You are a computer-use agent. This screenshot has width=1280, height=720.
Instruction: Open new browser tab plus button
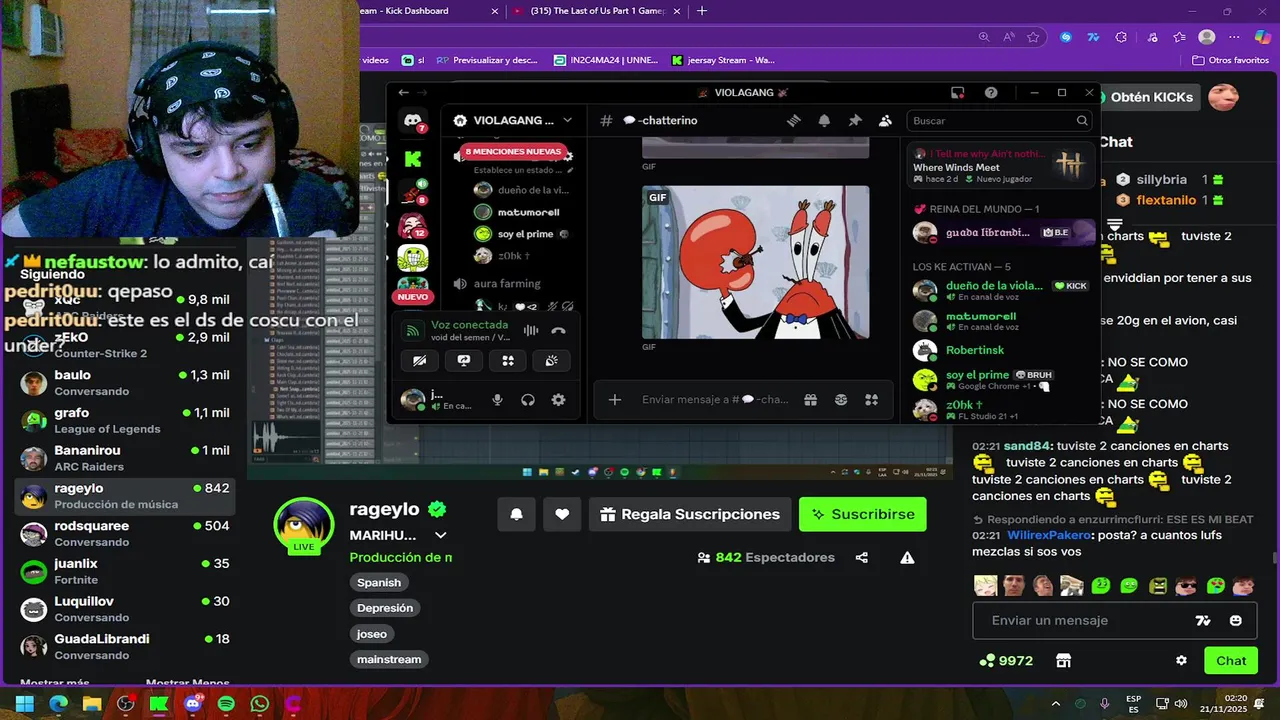[702, 11]
